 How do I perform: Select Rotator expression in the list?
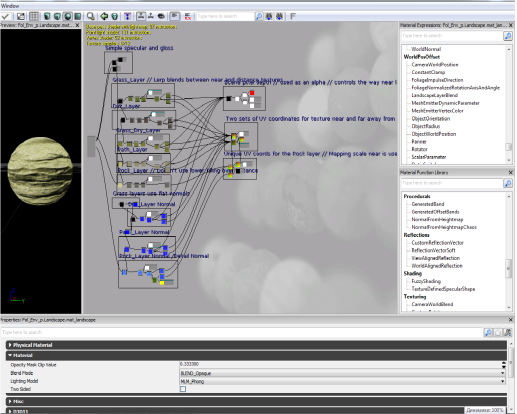pyautogui.click(x=419, y=149)
